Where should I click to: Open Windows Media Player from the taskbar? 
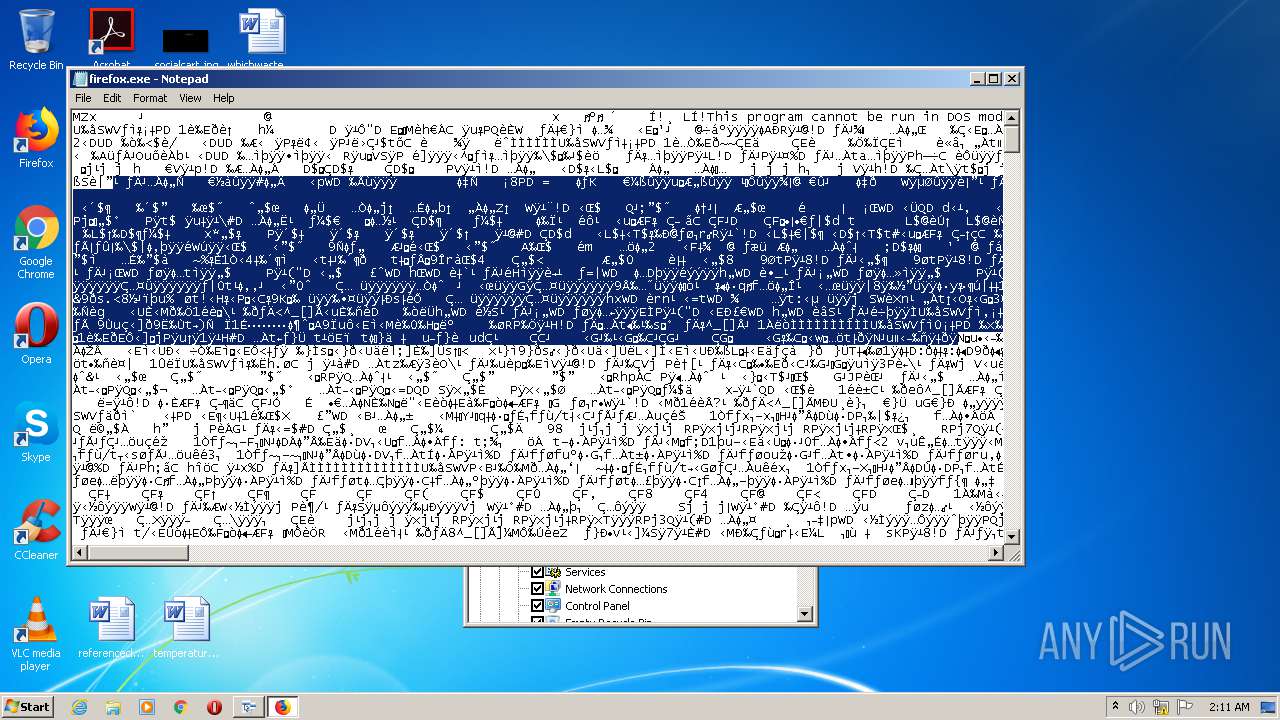point(147,707)
